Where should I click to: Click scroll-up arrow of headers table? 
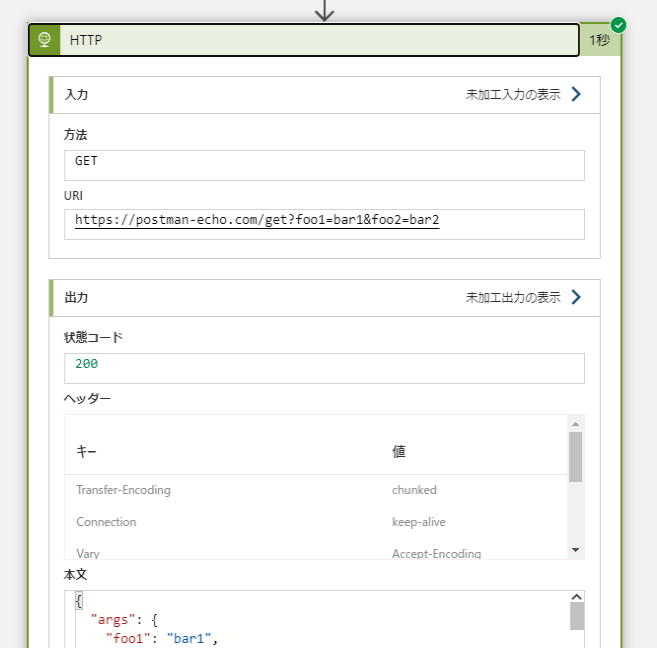[x=576, y=424]
